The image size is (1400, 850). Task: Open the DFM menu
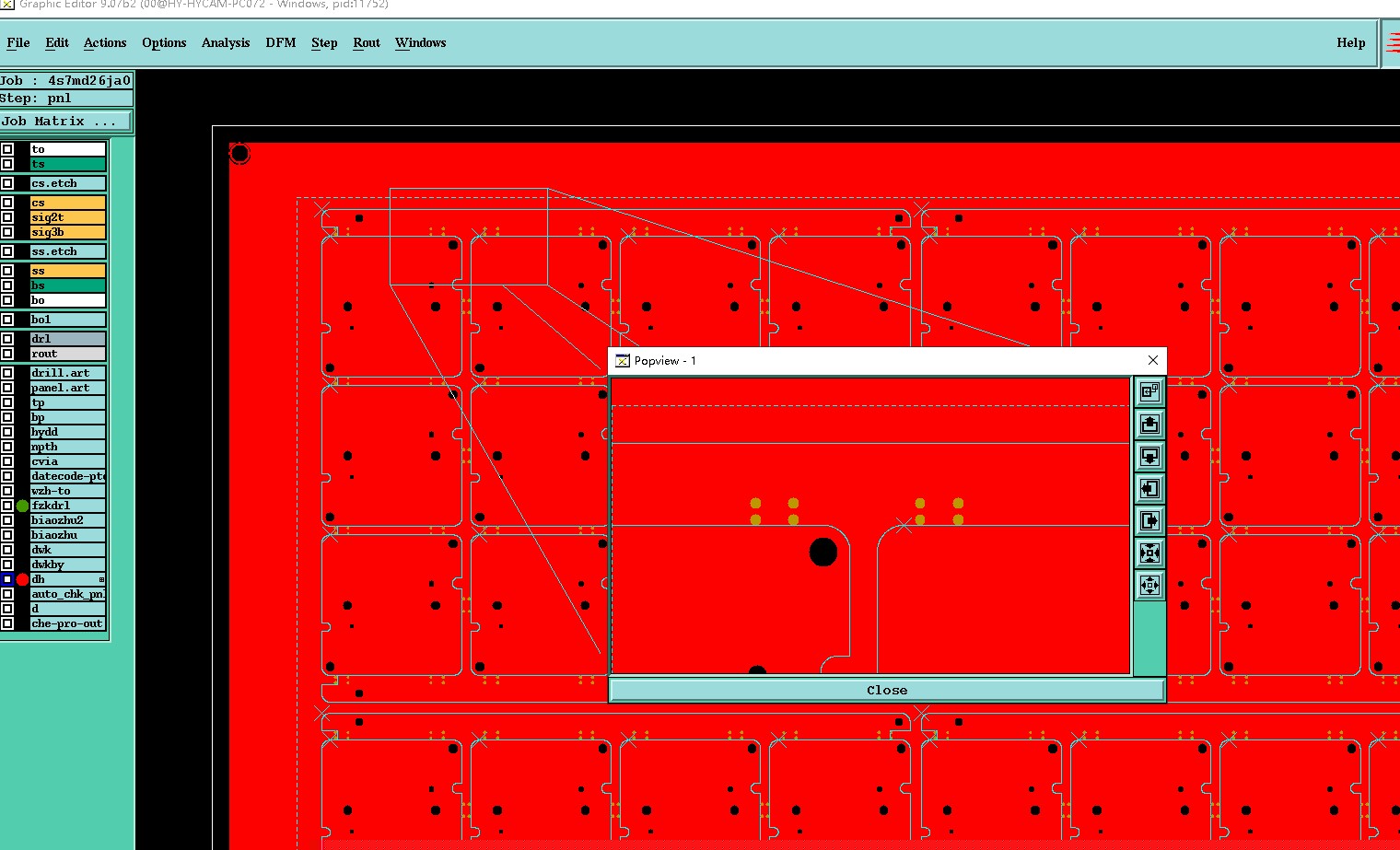[281, 42]
